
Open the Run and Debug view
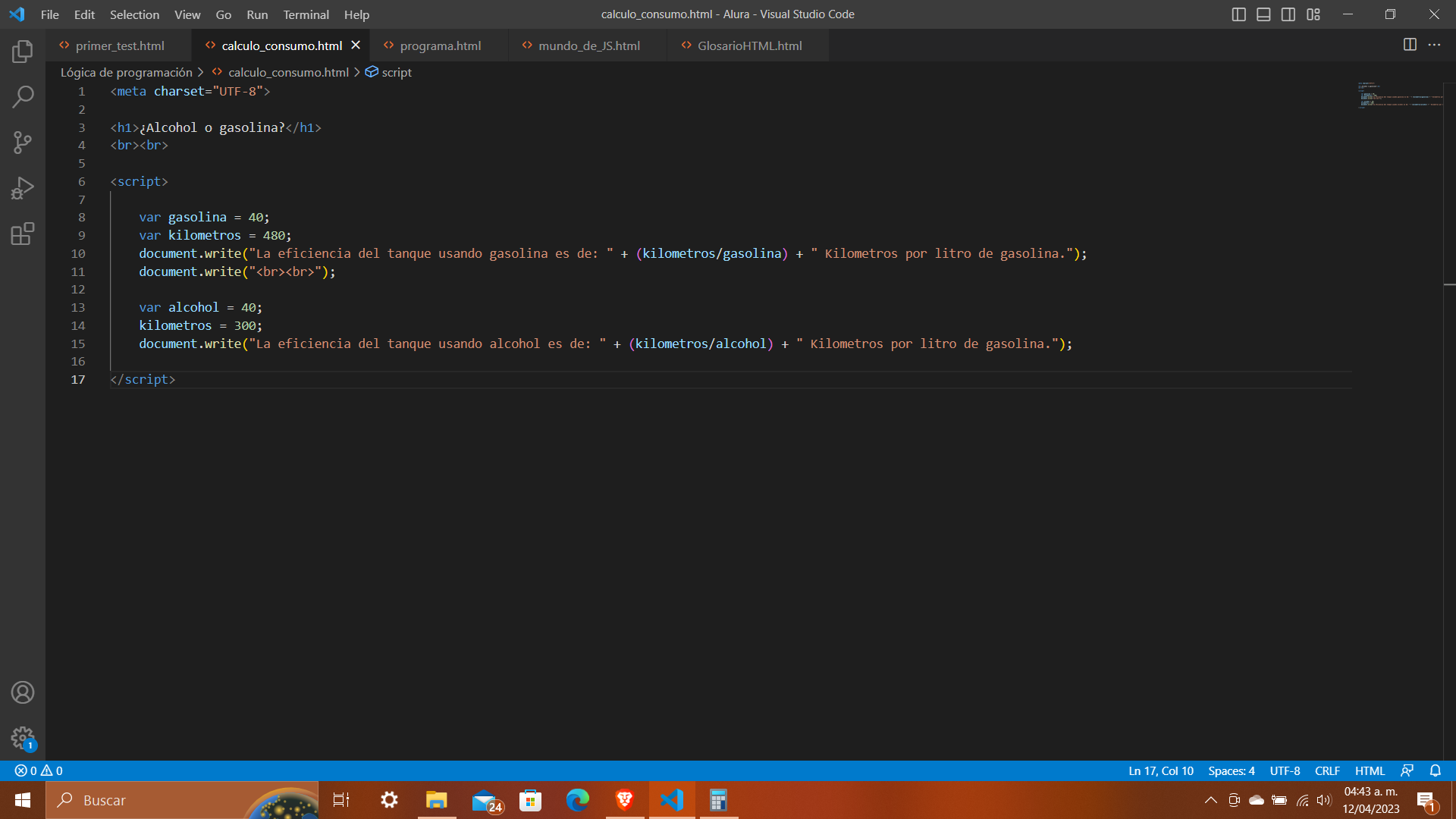[23, 188]
